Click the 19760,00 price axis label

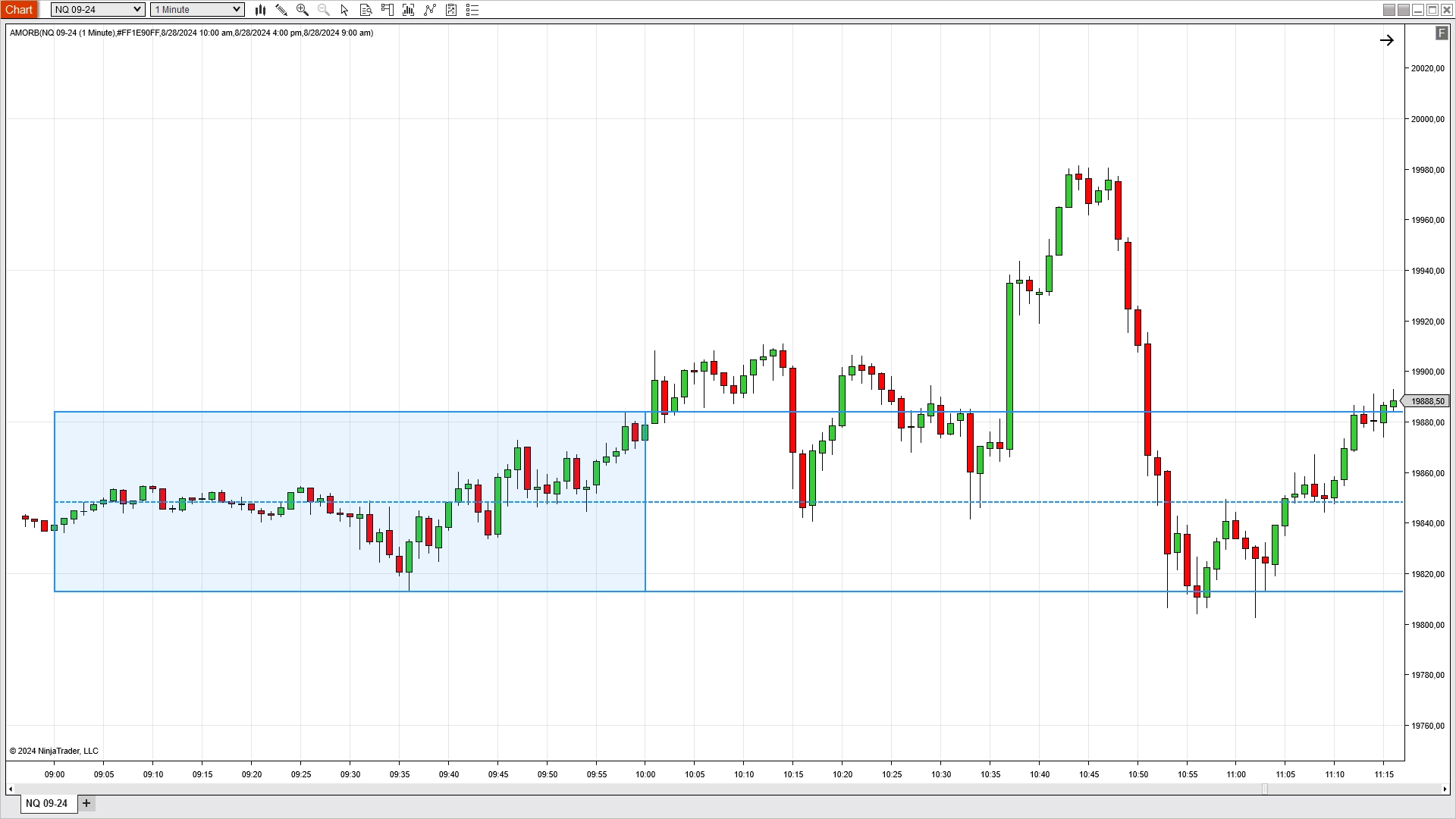1427,726
